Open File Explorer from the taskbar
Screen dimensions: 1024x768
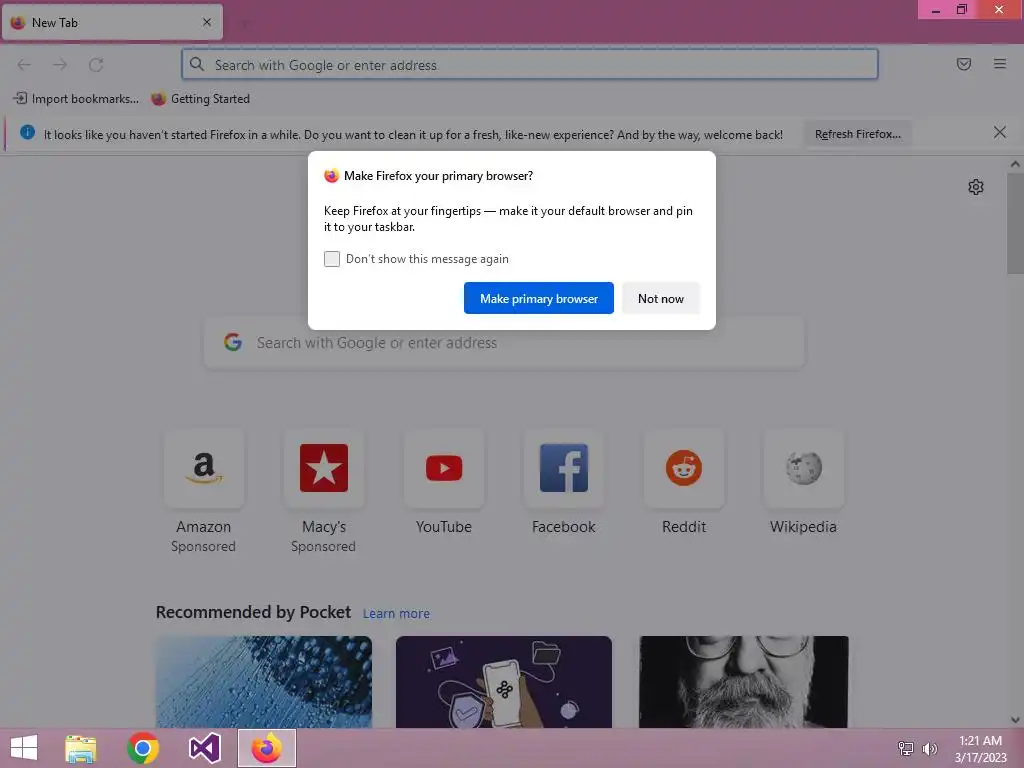click(80, 748)
